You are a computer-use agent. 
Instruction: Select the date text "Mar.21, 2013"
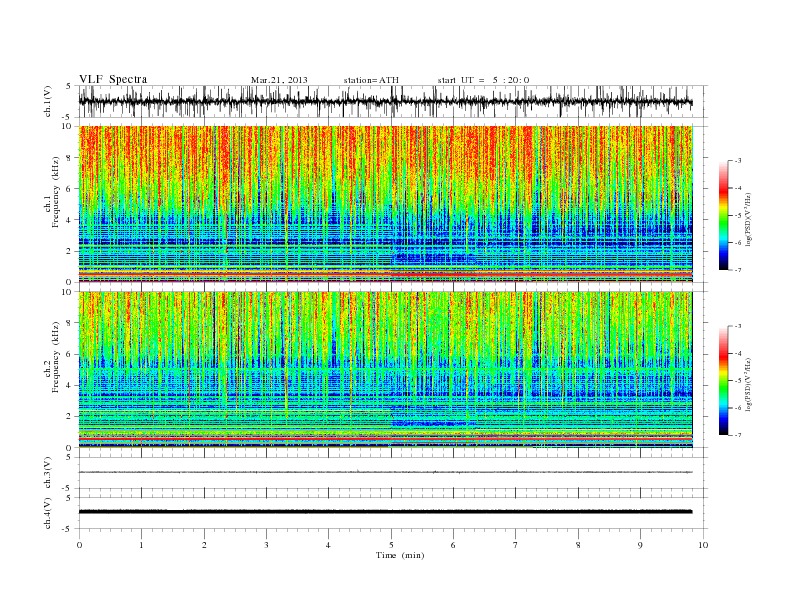[279, 80]
